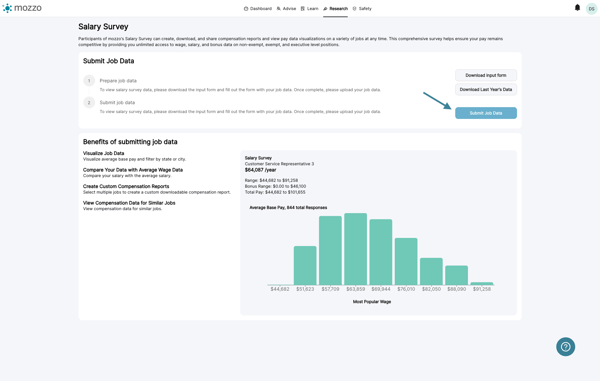Click 'Compare Your Data with Average Wage Data'
The height and width of the screenshot is (381, 600).
point(133,170)
